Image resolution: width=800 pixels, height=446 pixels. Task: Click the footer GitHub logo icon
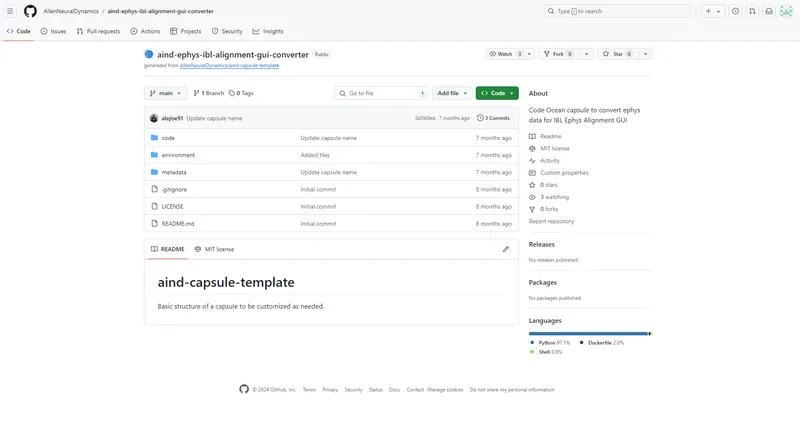tap(244, 389)
